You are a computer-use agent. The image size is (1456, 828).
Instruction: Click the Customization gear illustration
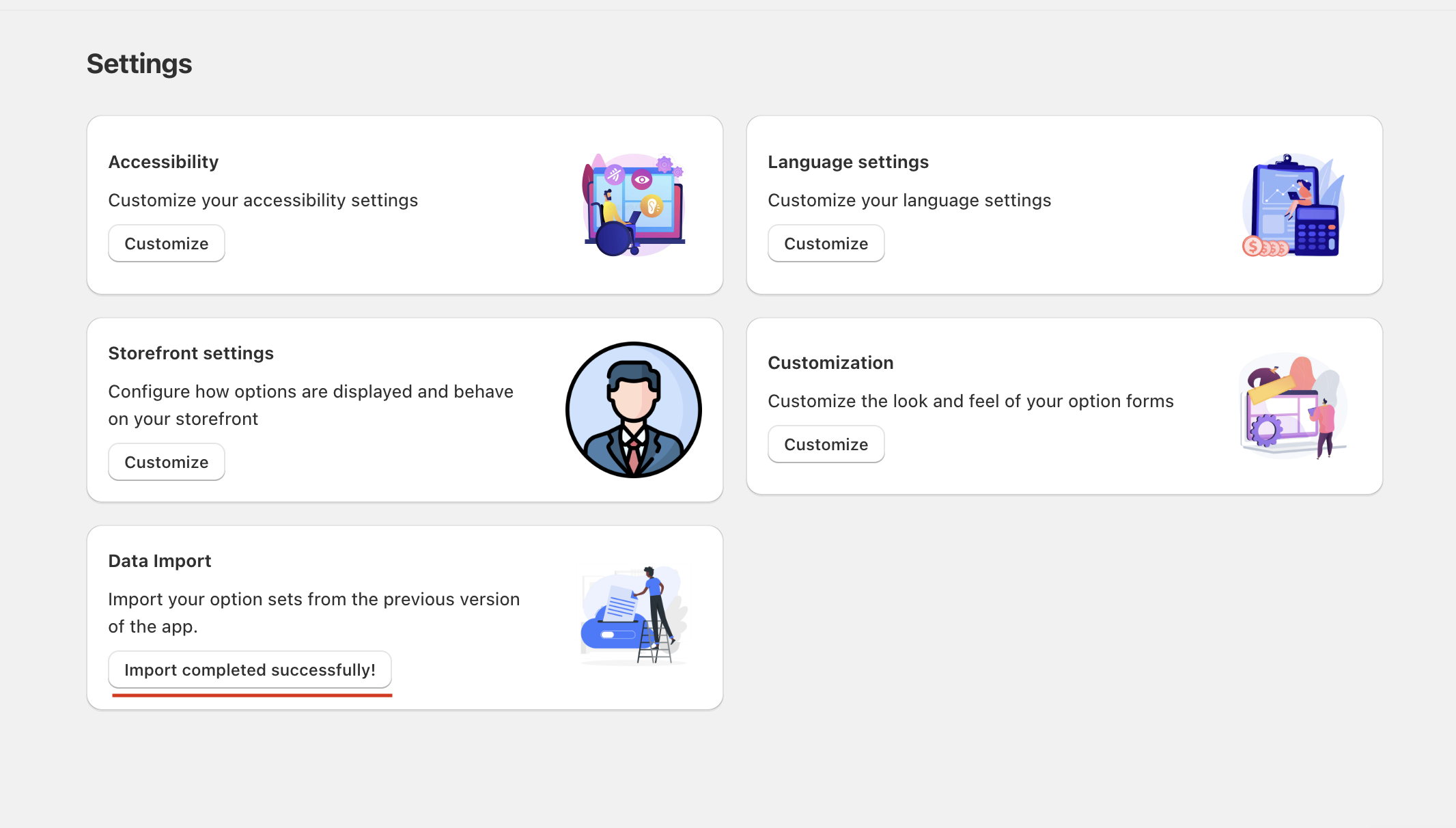[x=1293, y=406]
